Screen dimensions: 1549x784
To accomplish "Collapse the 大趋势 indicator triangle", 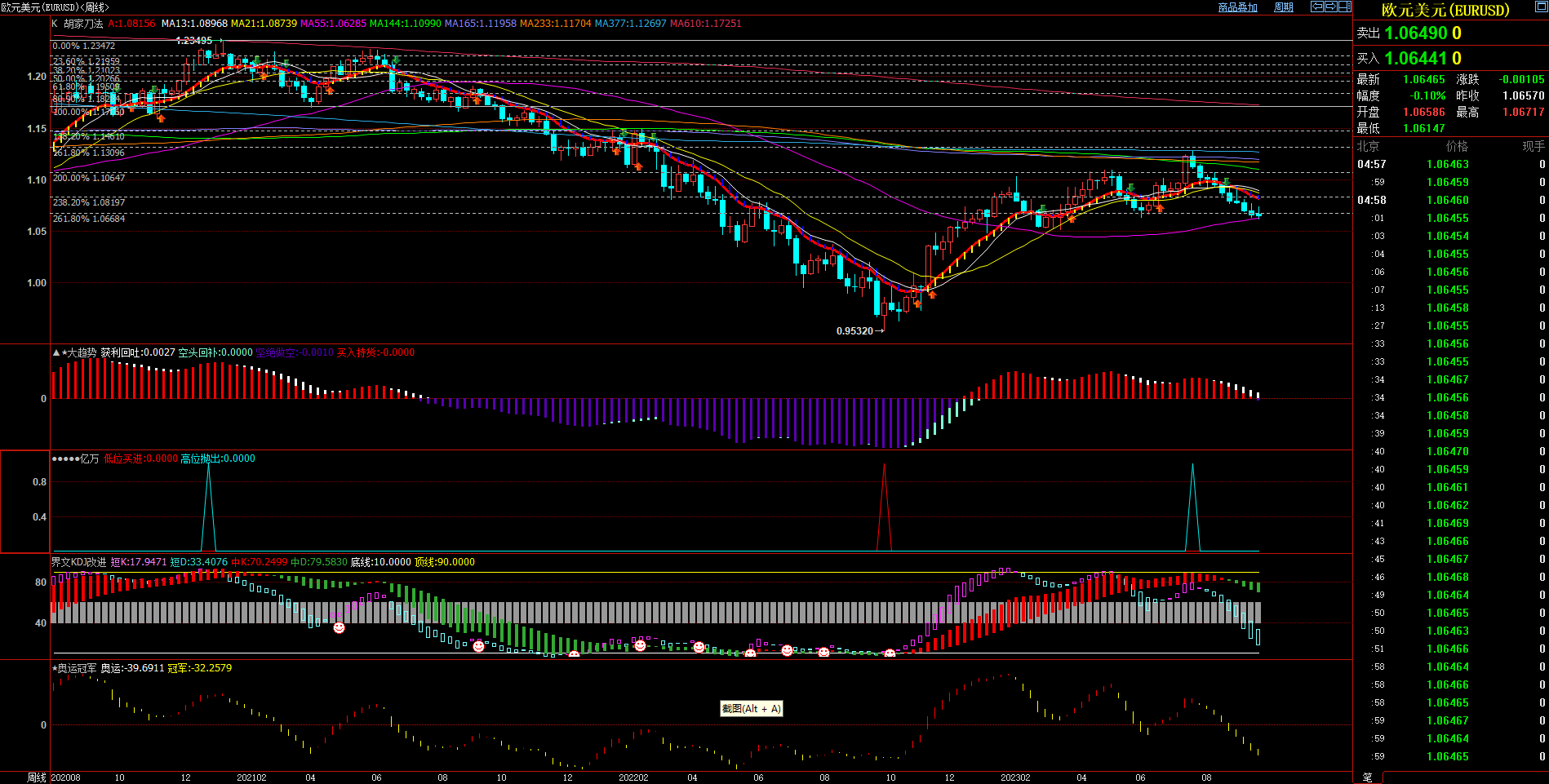I will click(55, 353).
